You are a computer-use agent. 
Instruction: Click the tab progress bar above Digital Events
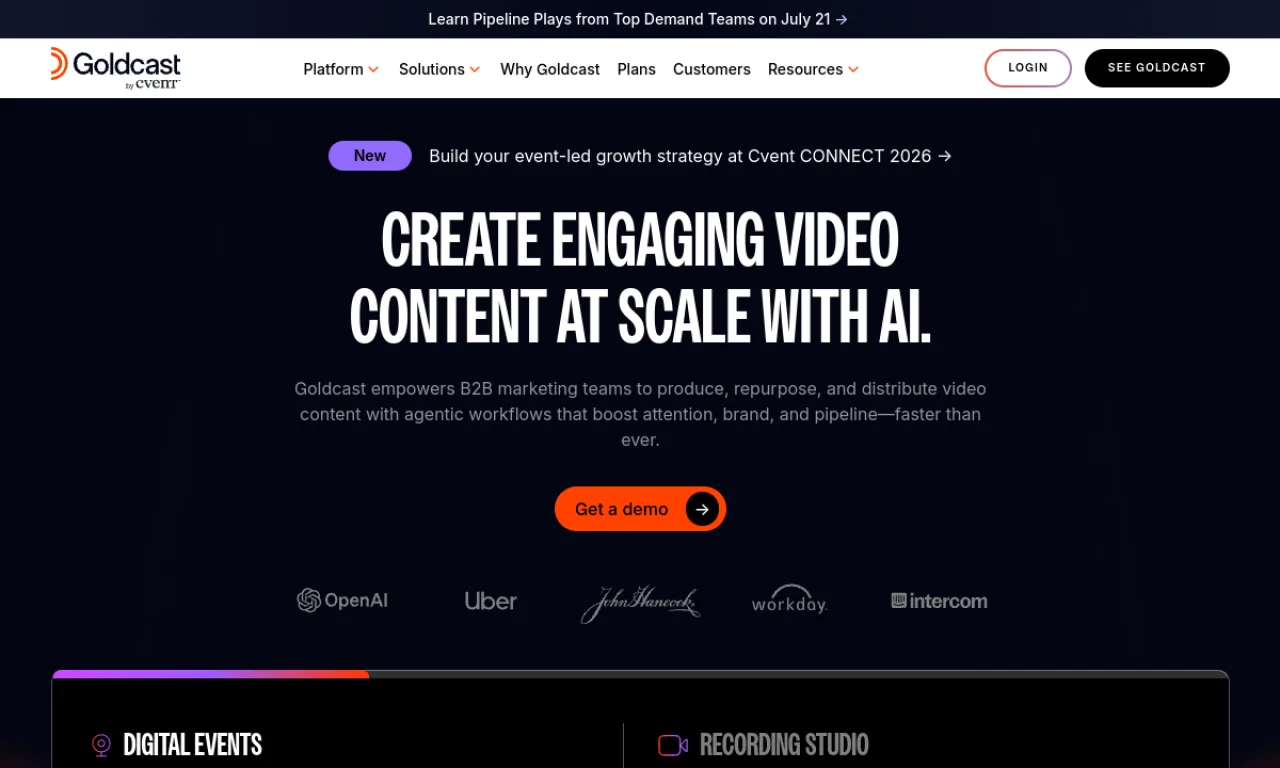pyautogui.click(x=640, y=674)
